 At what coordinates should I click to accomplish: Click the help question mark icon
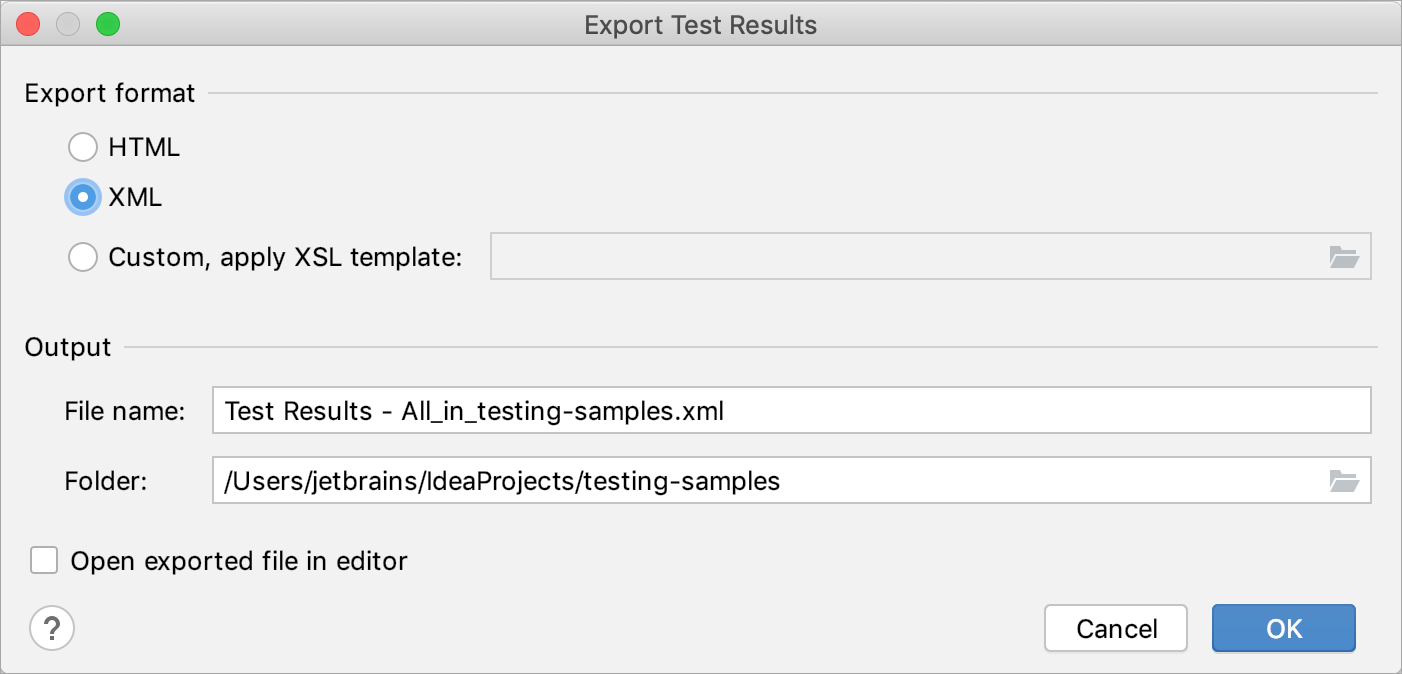pyautogui.click(x=52, y=628)
